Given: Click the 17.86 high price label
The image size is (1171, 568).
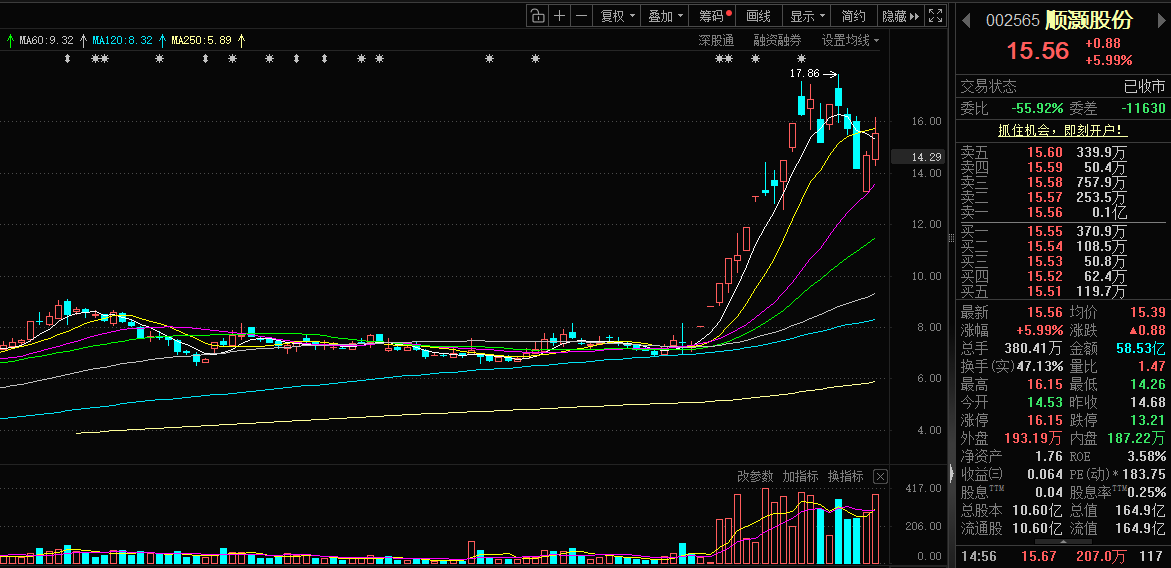Looking at the screenshot, I should 804,74.
